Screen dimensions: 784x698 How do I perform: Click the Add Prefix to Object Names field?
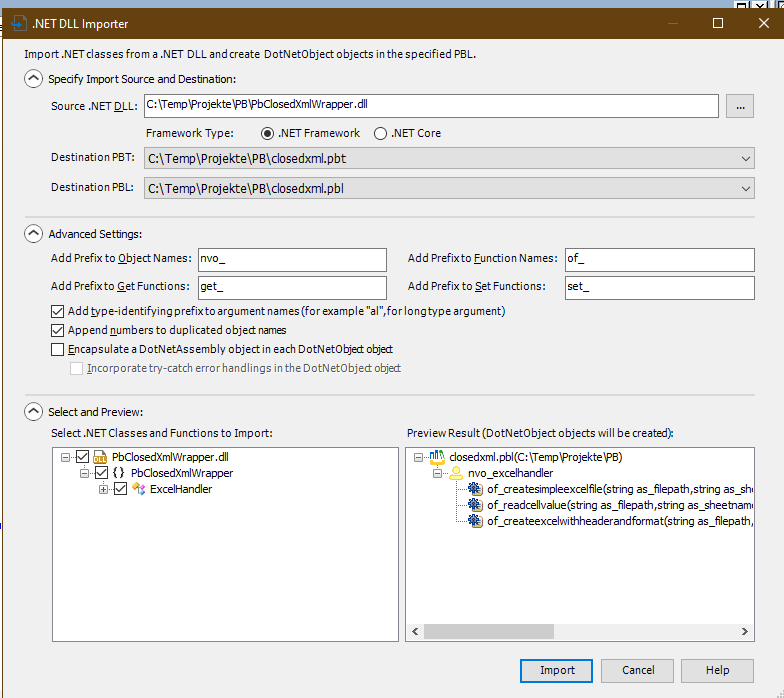point(292,259)
